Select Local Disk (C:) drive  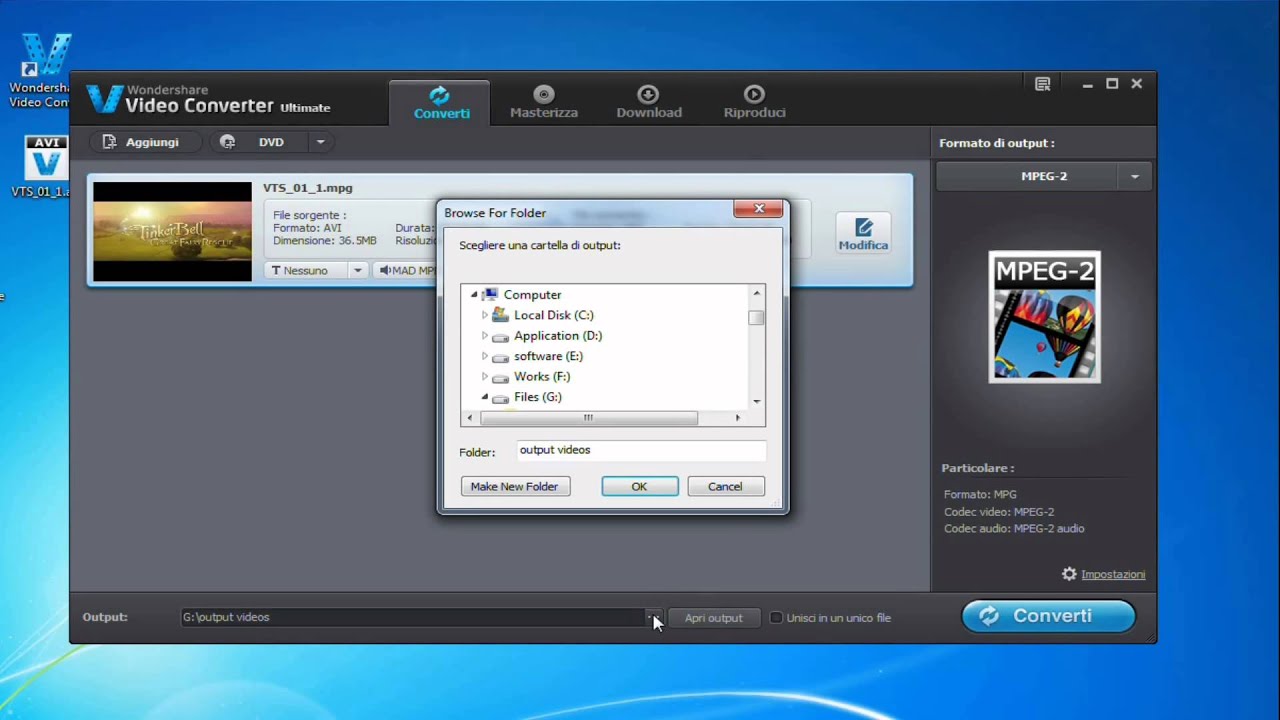[553, 315]
